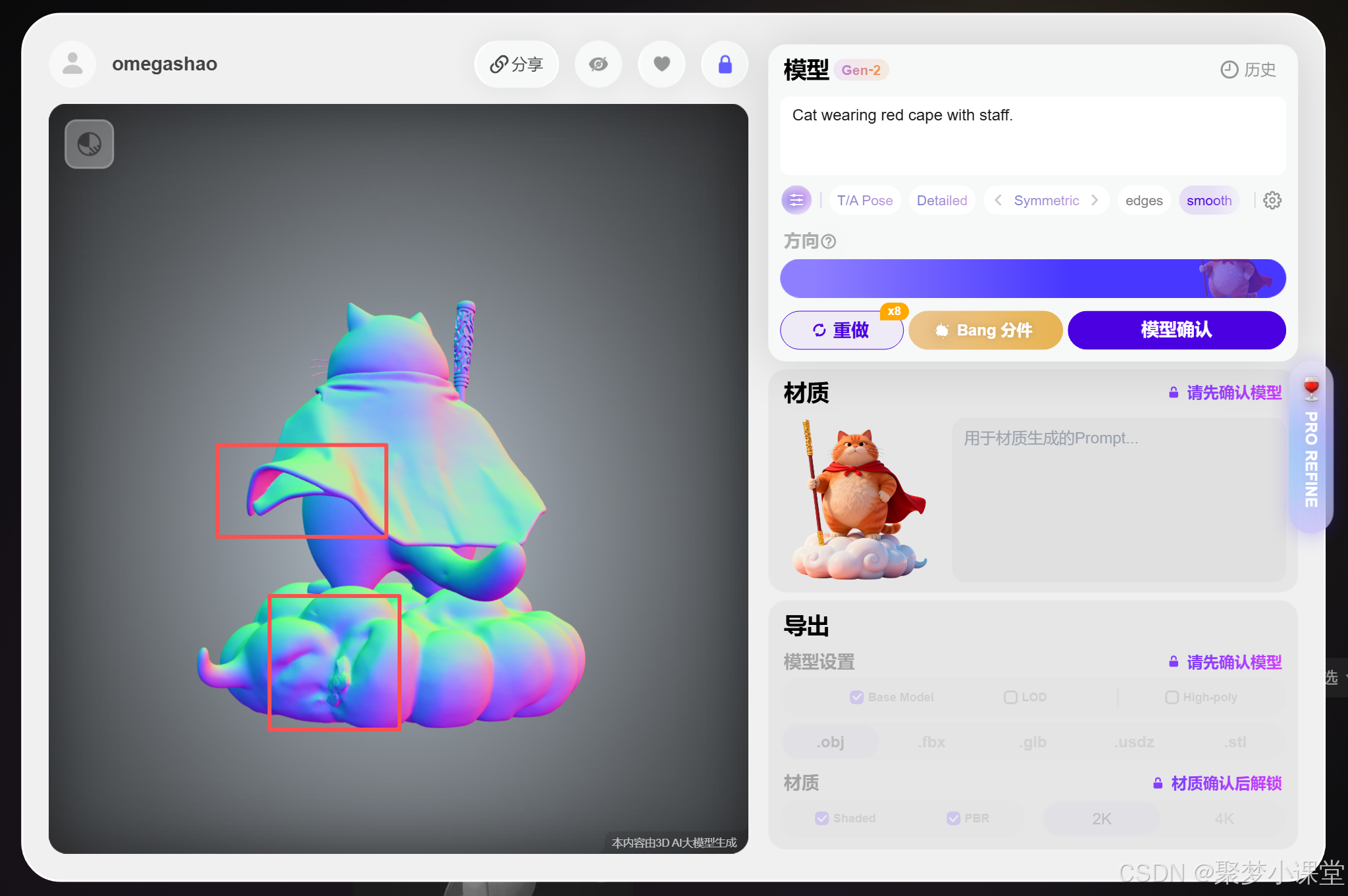This screenshot has width=1348, height=896.
Task: Click the direction help question icon
Action: (x=829, y=241)
